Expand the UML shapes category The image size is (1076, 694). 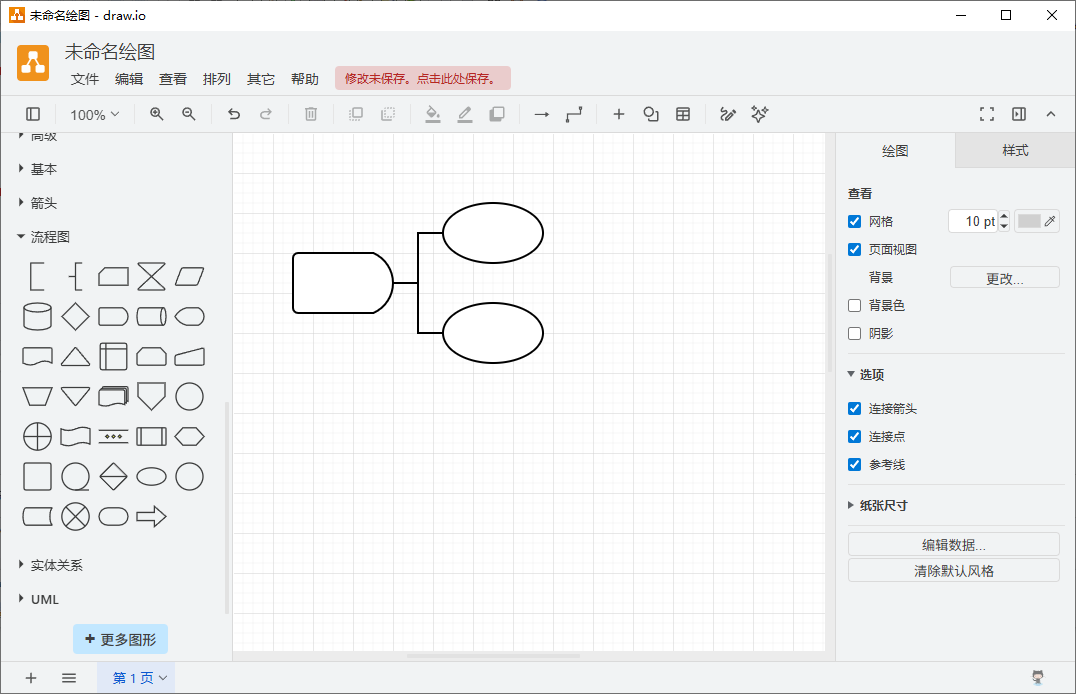38,599
